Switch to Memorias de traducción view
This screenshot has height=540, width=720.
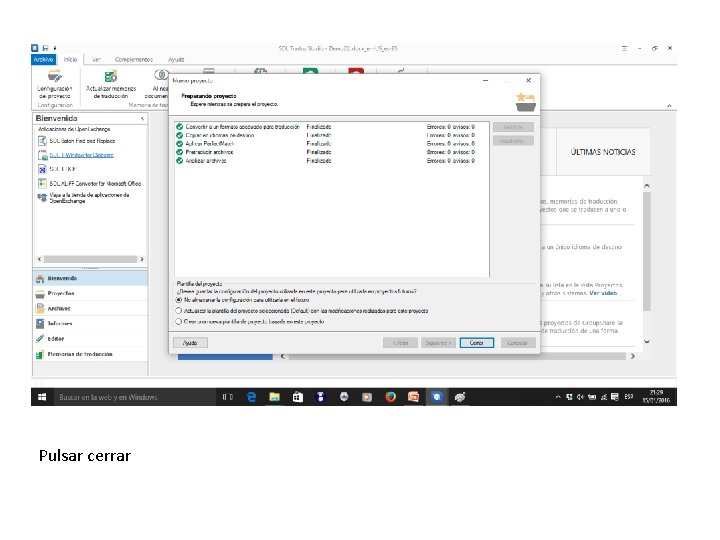pyautogui.click(x=90, y=354)
